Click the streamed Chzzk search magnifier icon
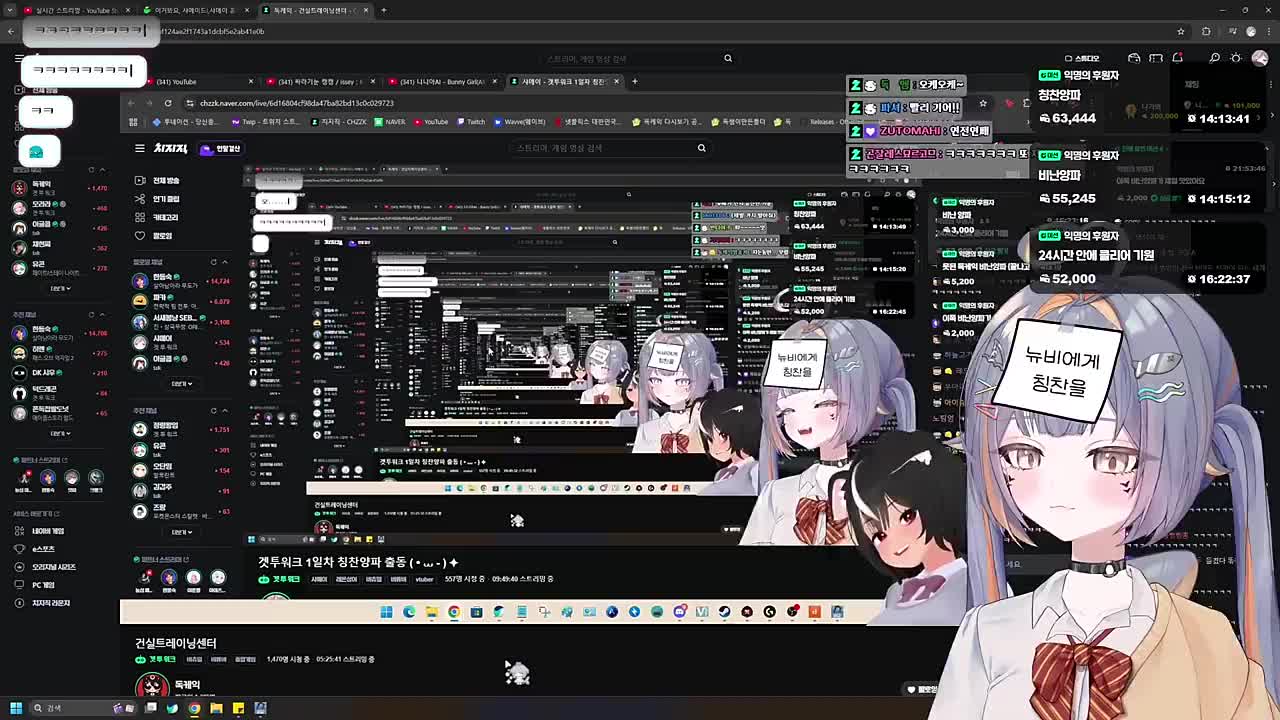The image size is (1280, 720). 701,148
